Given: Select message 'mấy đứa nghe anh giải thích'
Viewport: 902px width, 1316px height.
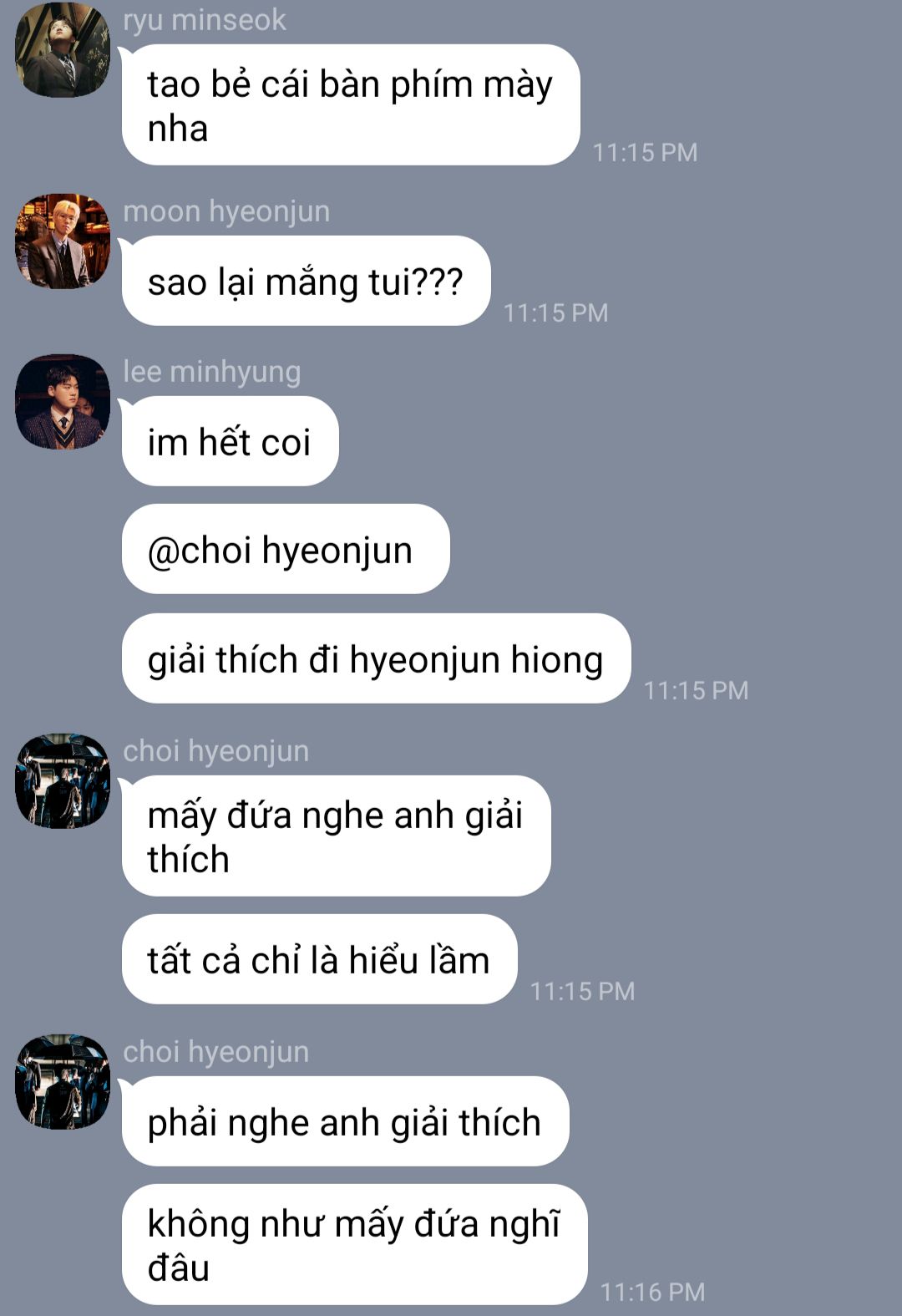Looking at the screenshot, I should pyautogui.click(x=336, y=836).
